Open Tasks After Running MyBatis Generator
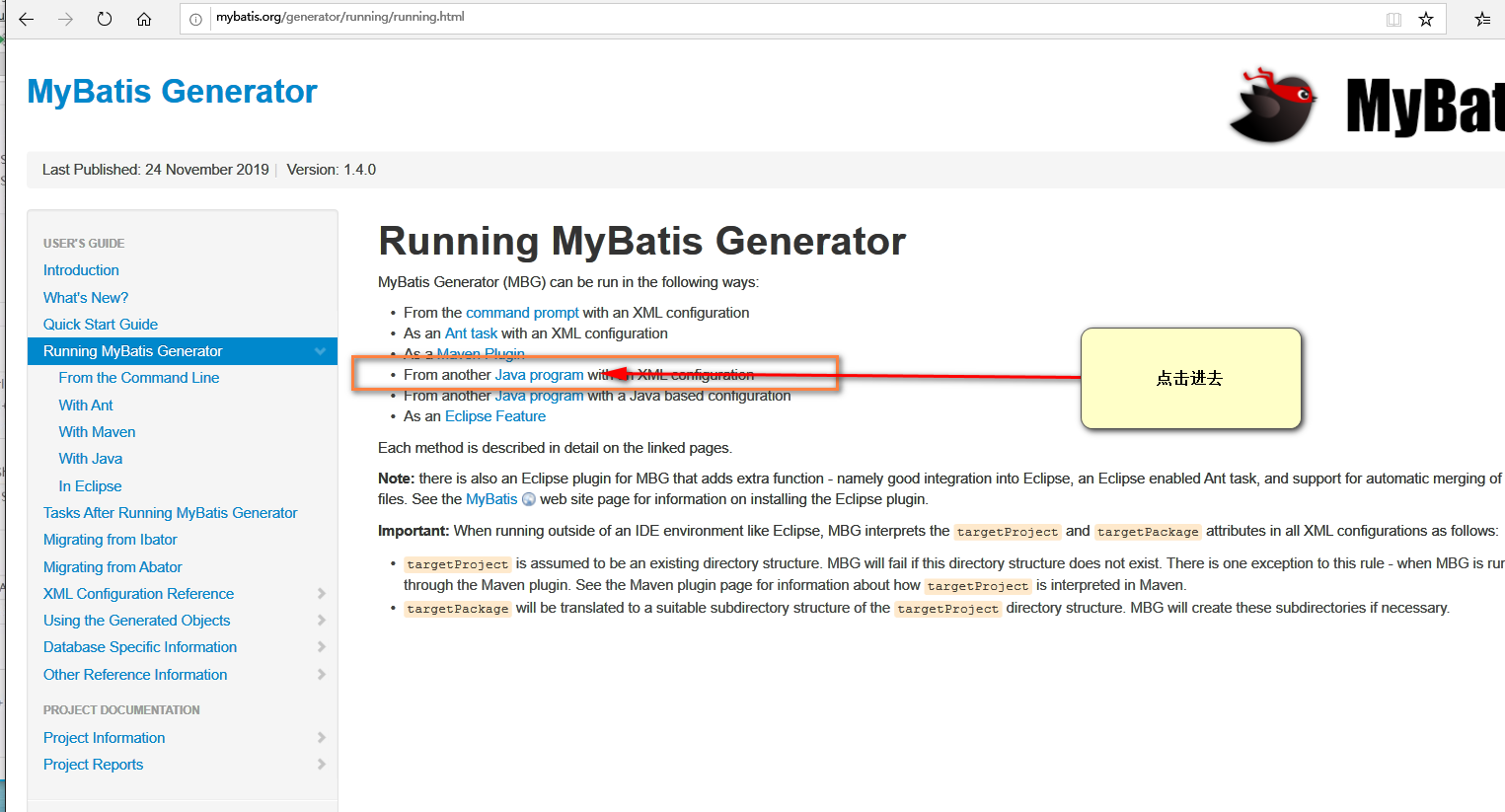Image resolution: width=1505 pixels, height=812 pixels. [x=170, y=513]
